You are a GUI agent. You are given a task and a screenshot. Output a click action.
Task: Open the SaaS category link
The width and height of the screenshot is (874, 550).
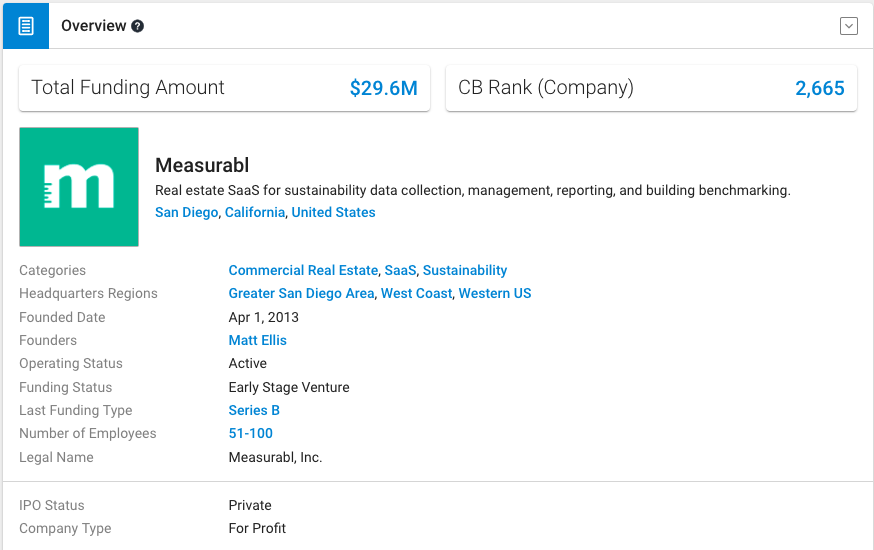[x=400, y=270]
